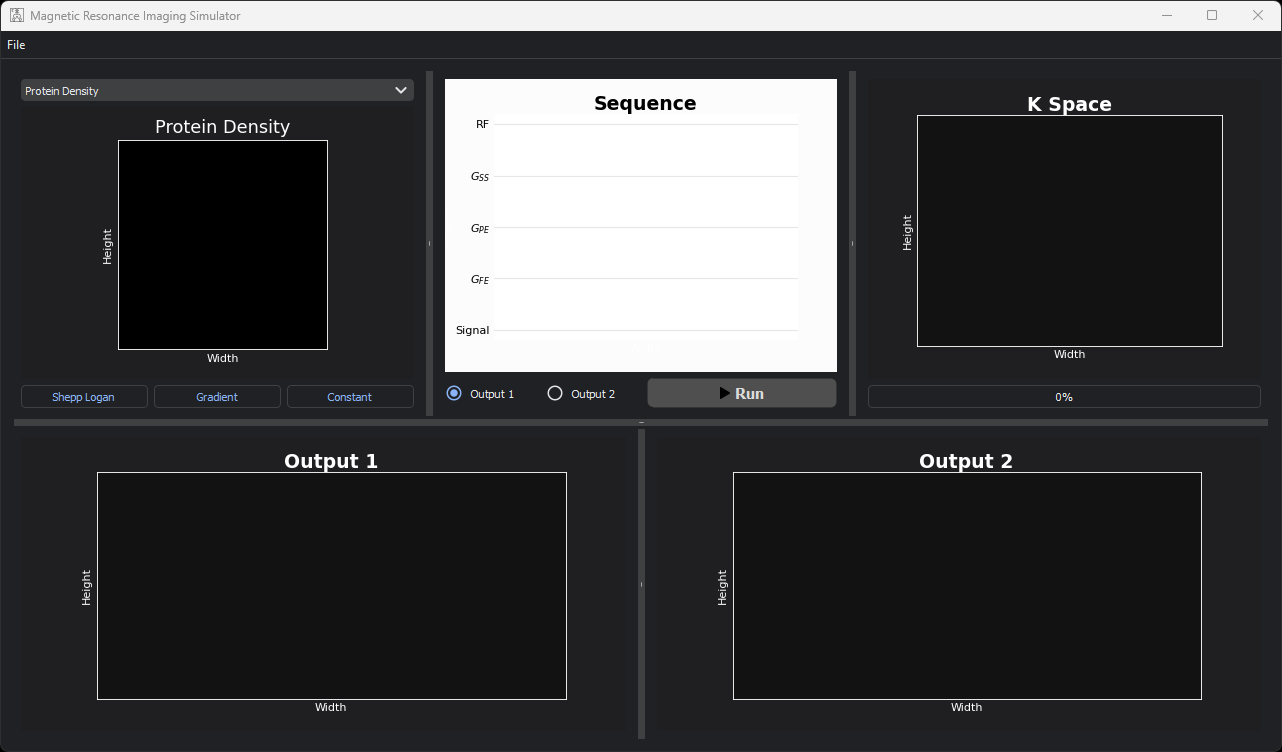Click the horizontal splitter above the outputs
The height and width of the screenshot is (752, 1282).
pos(641,423)
